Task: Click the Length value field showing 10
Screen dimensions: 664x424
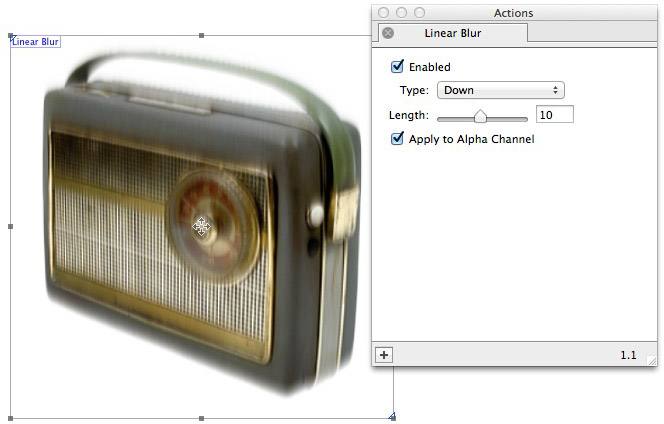Action: point(555,115)
